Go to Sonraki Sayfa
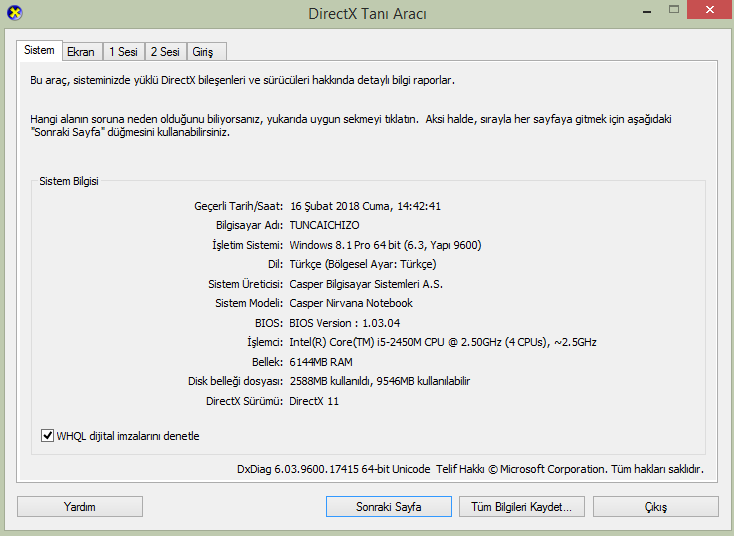 point(389,507)
